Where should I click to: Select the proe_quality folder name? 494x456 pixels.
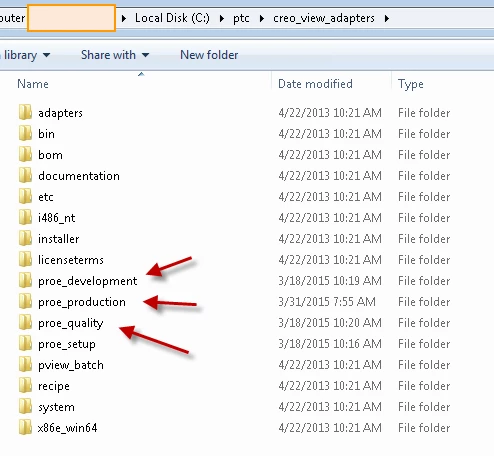tap(71, 323)
